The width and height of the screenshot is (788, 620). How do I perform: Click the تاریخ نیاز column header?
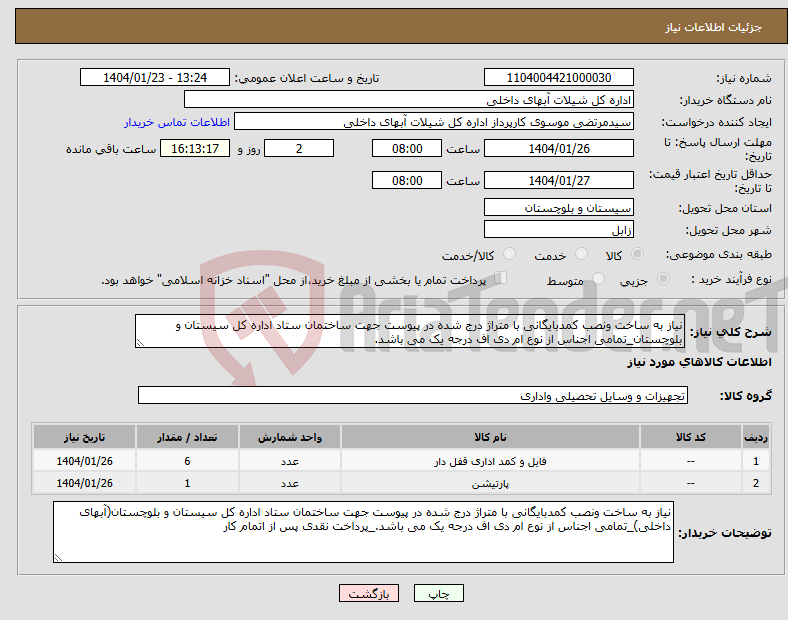84,437
